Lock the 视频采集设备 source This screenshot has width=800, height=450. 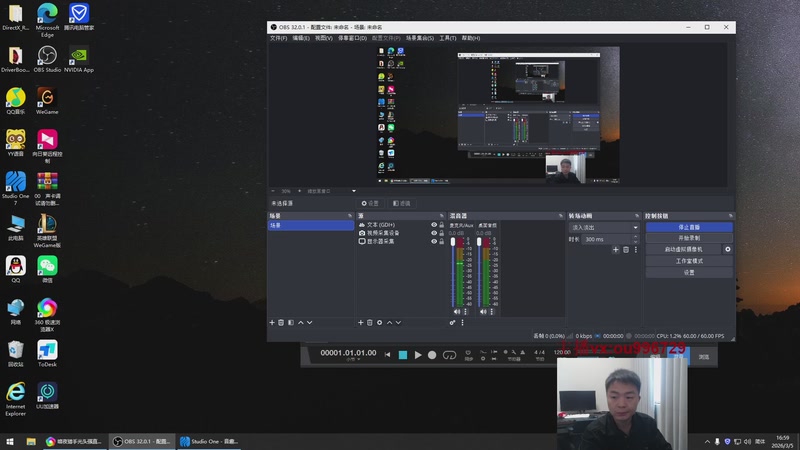pos(442,233)
